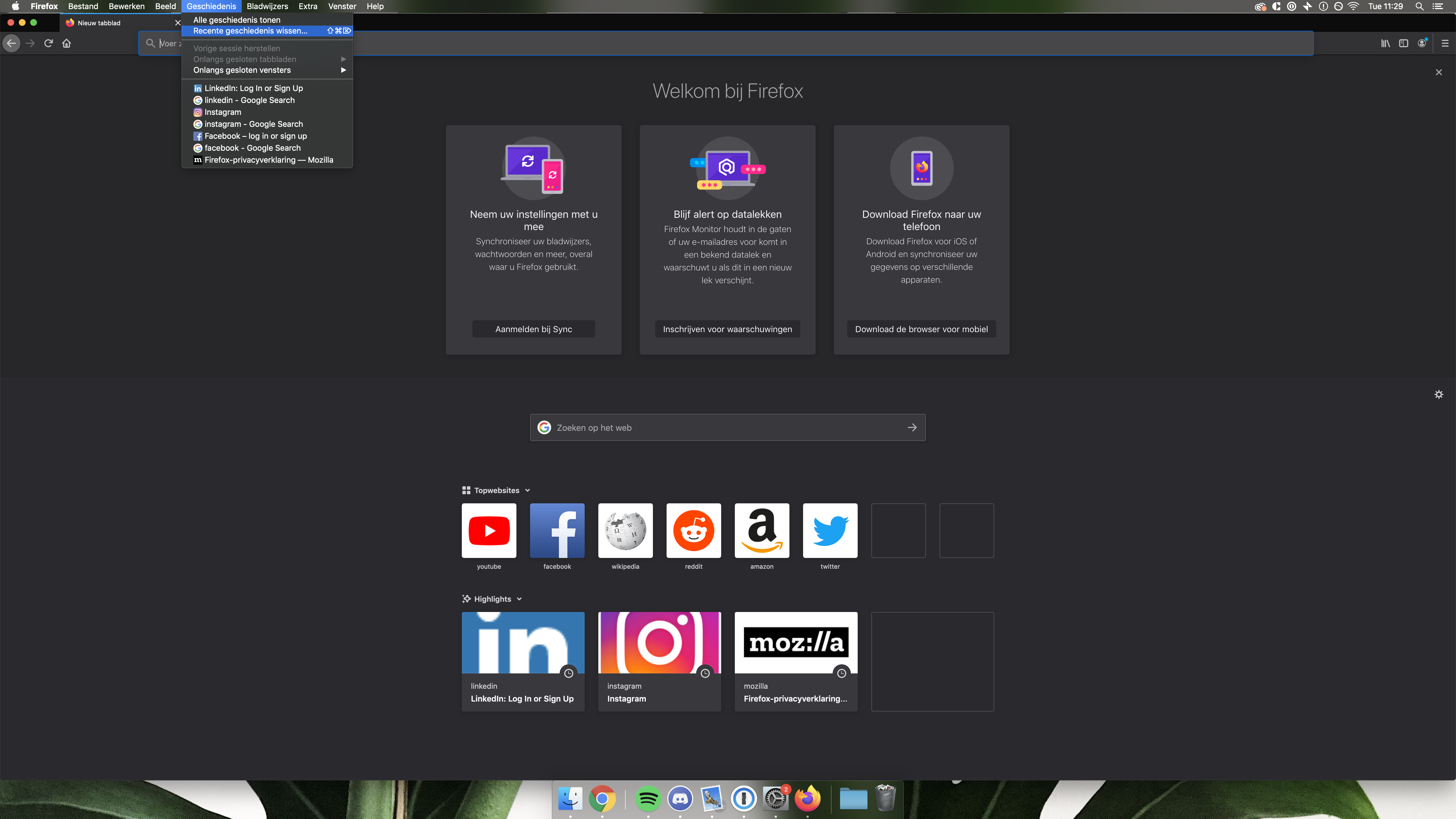The image size is (1456, 819).
Task: Choose Recente geschiedenis wissen
Action: [x=267, y=31]
